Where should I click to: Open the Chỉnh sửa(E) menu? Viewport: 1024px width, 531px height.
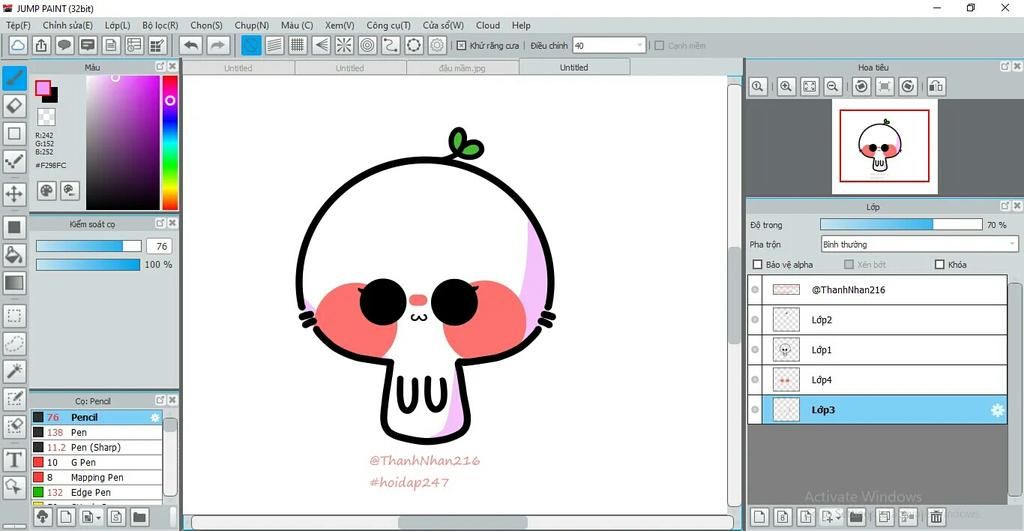click(68, 25)
